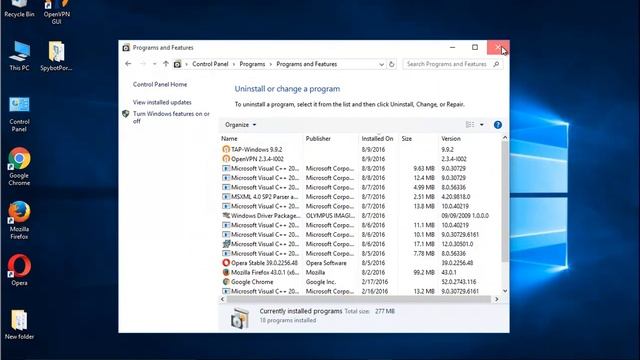Launch OpenVPN GUI from desktop

(56, 12)
